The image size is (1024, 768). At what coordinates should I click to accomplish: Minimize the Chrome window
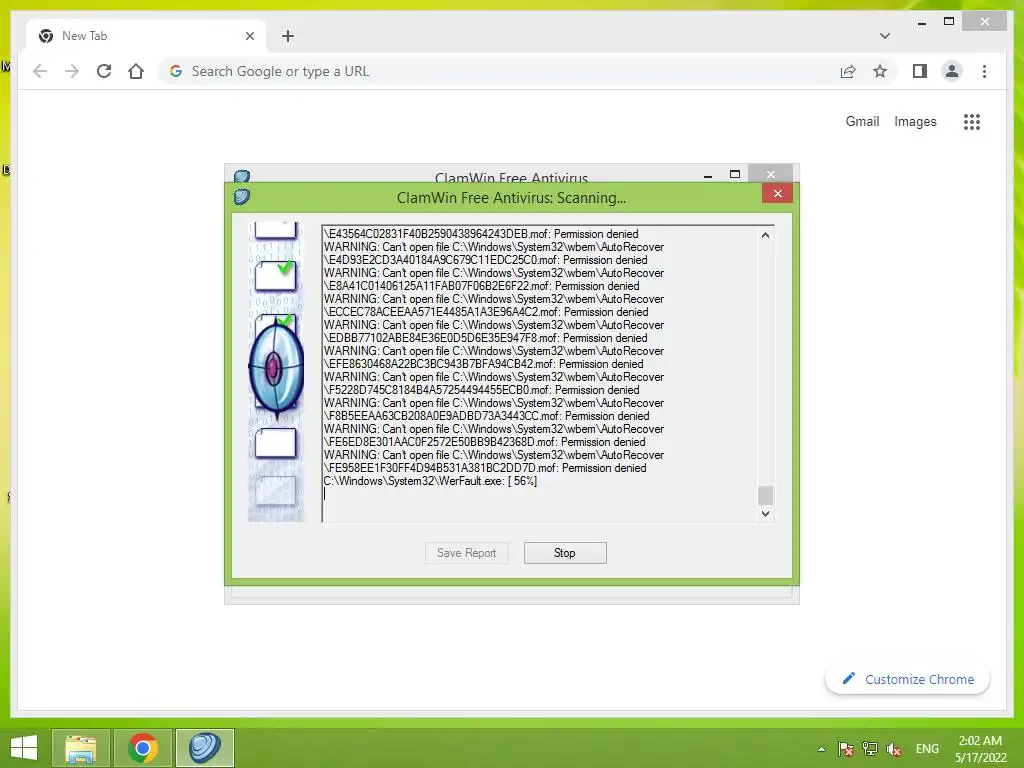[x=921, y=22]
